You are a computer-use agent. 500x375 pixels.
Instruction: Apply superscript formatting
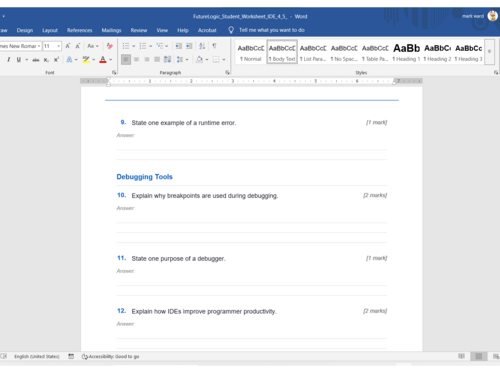(x=56, y=60)
